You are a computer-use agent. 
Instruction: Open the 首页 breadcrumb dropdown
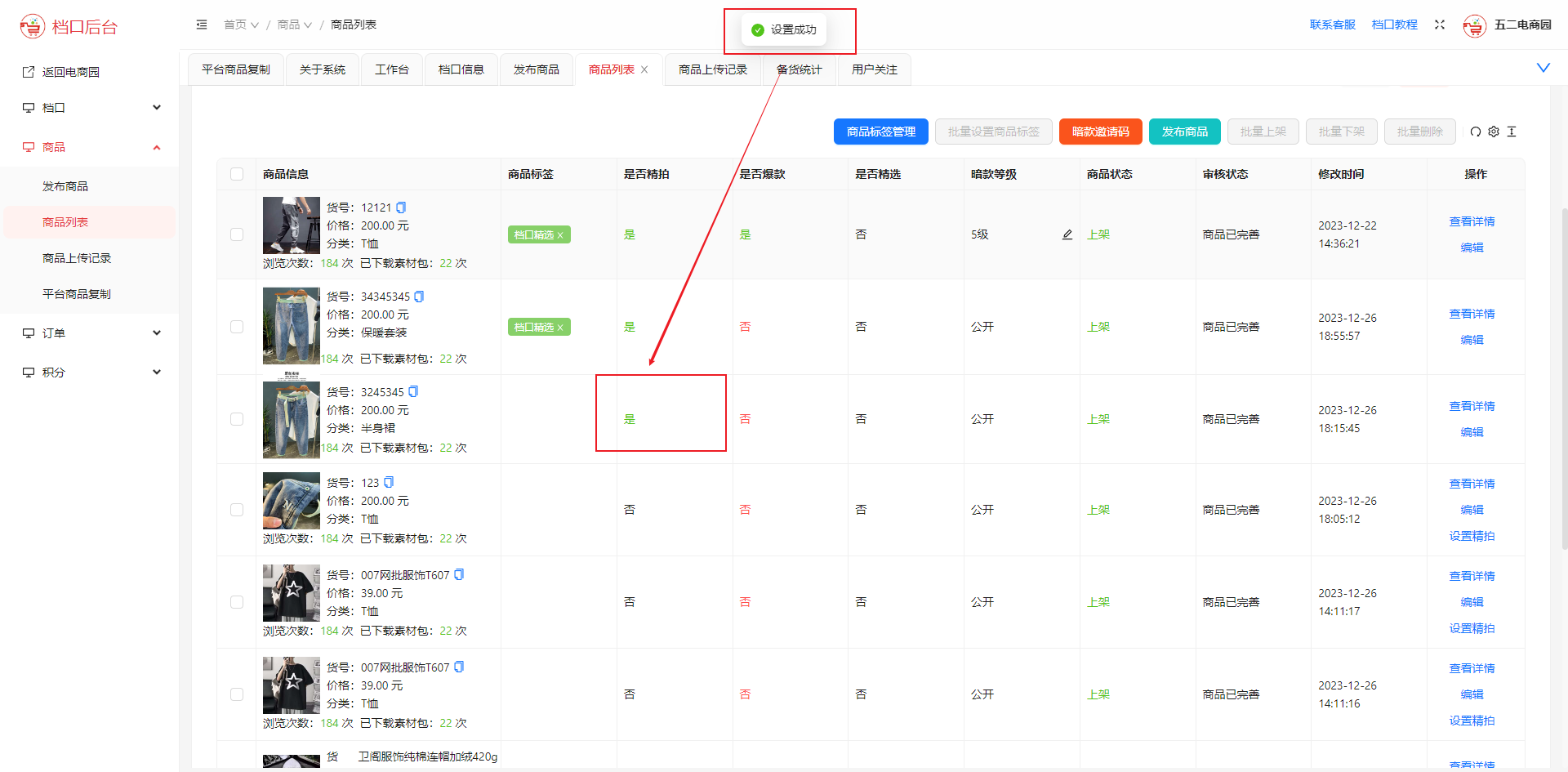(241, 25)
